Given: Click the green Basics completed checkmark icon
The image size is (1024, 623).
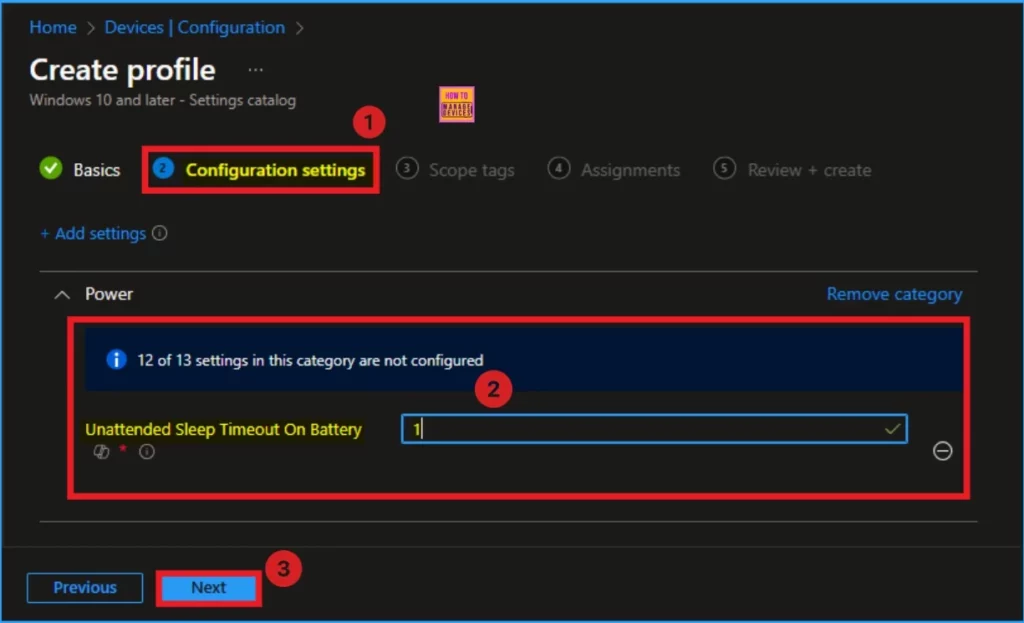Looking at the screenshot, I should [51, 168].
